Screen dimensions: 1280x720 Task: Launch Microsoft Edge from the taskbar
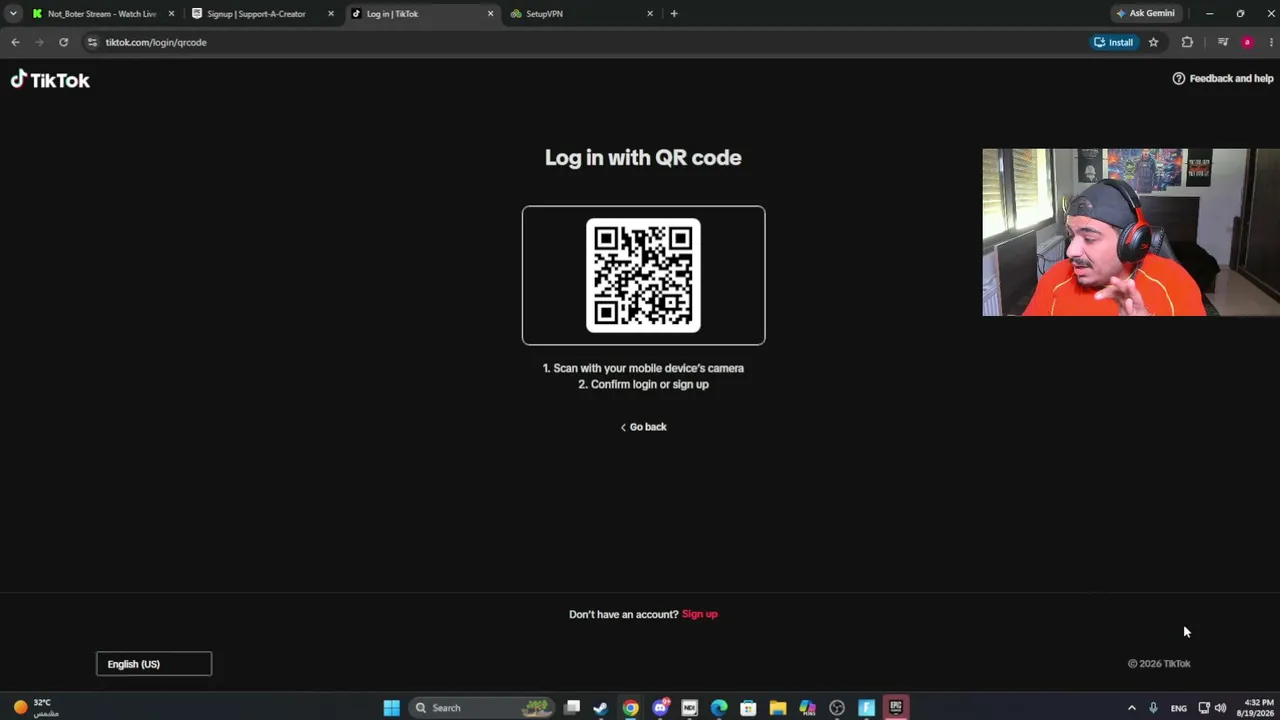click(x=719, y=708)
